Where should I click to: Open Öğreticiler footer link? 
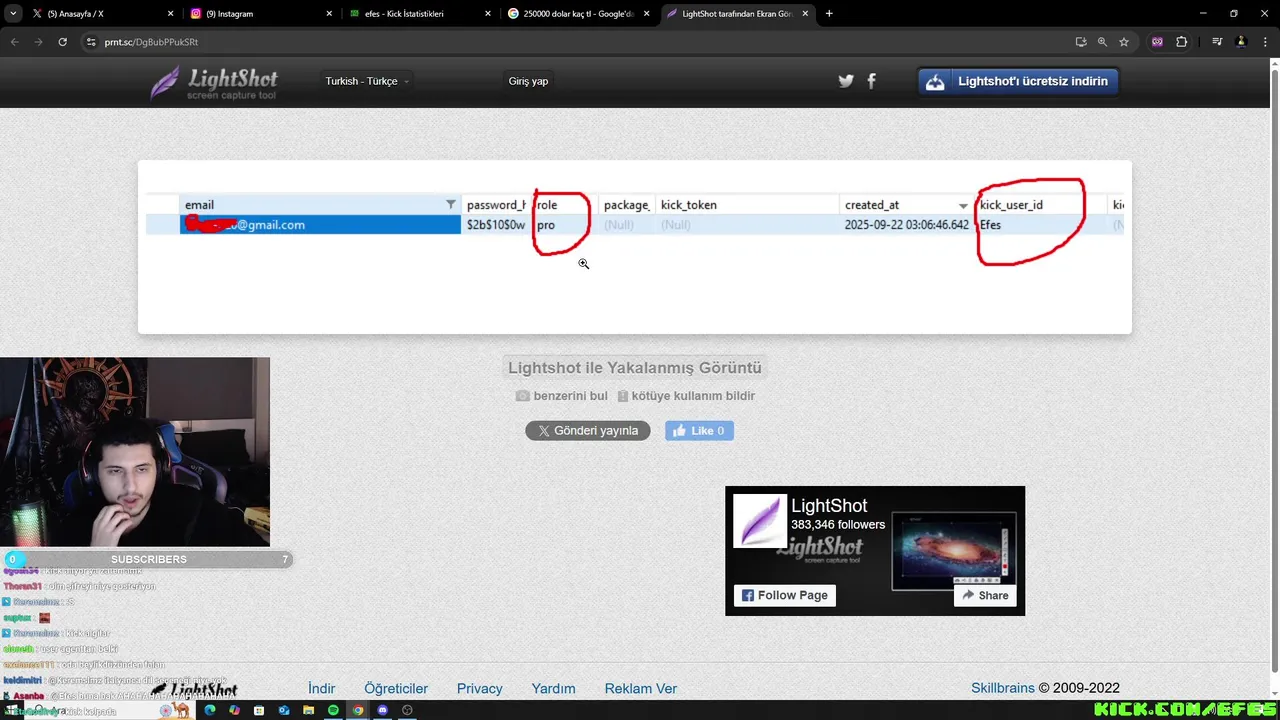[396, 688]
